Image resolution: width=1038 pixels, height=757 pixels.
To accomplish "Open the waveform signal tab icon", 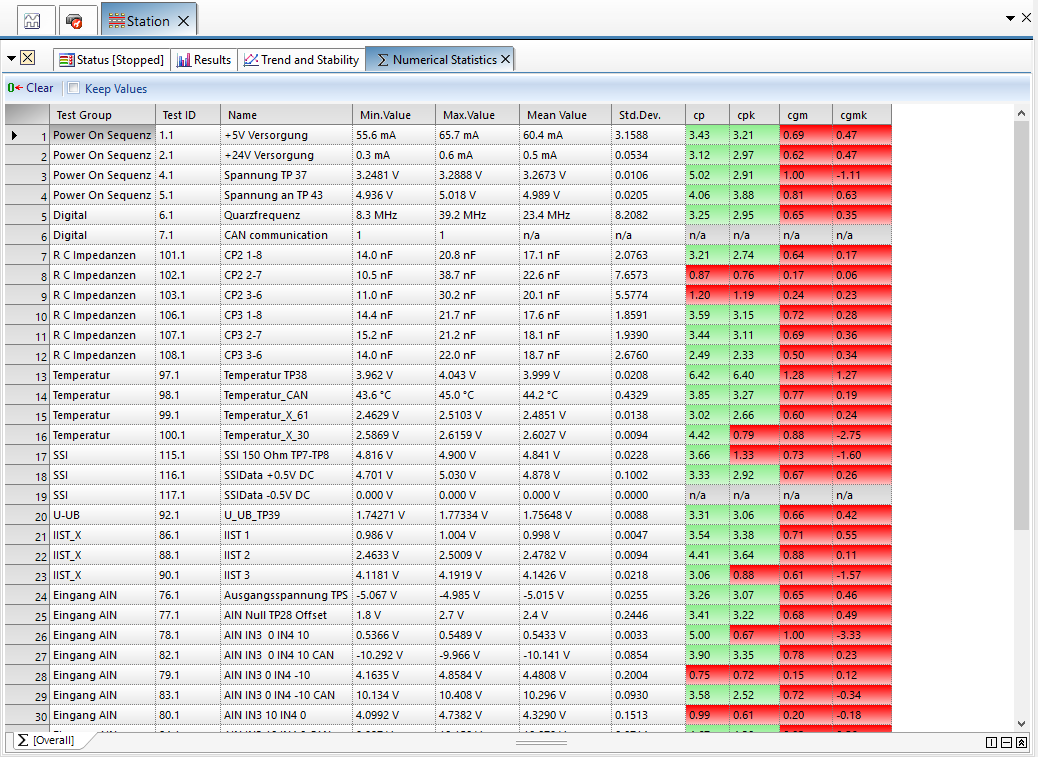I will click(32, 21).
